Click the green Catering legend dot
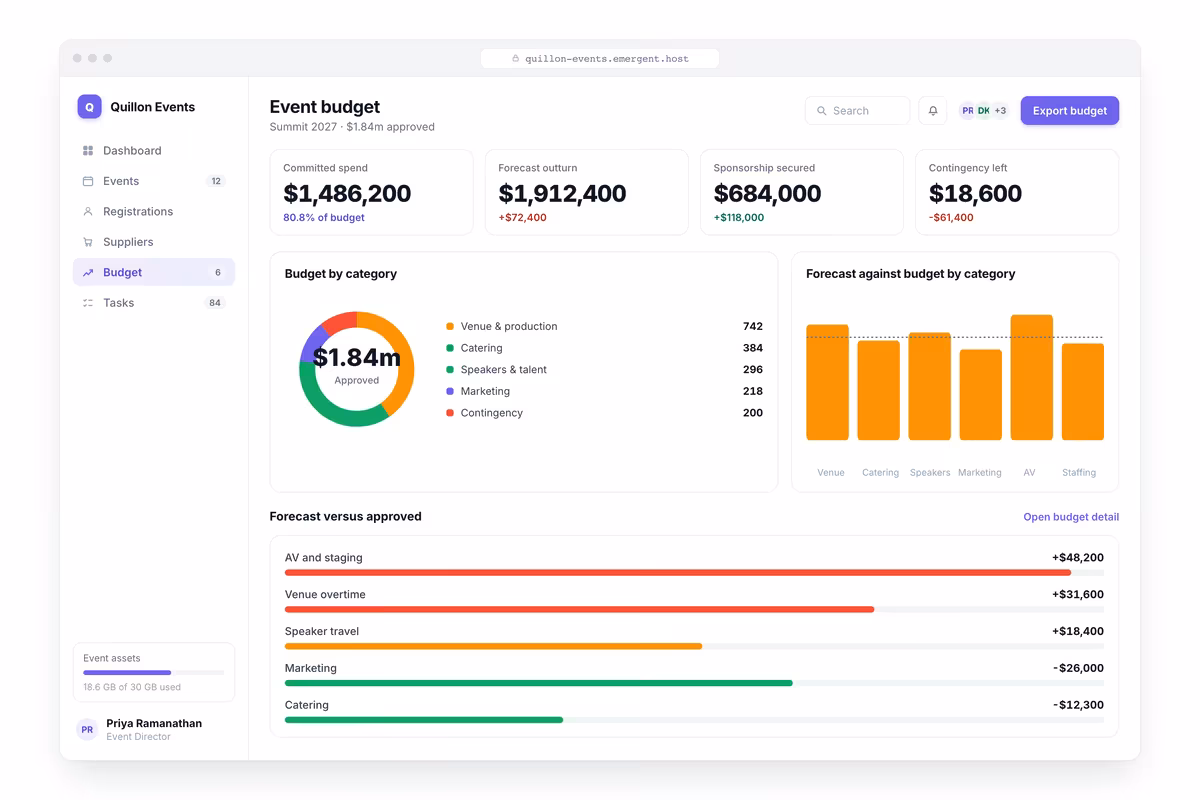Screen dimensions: 1200x800 [450, 348]
